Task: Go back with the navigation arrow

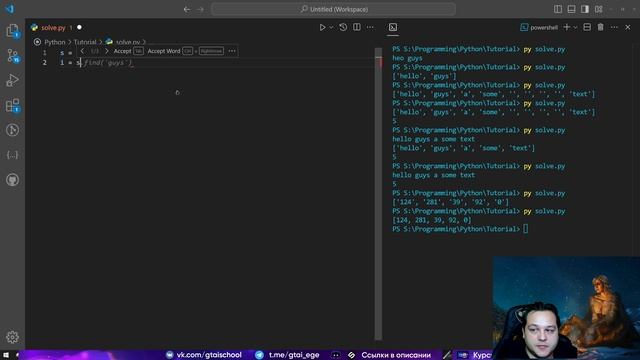Action: pos(187,9)
